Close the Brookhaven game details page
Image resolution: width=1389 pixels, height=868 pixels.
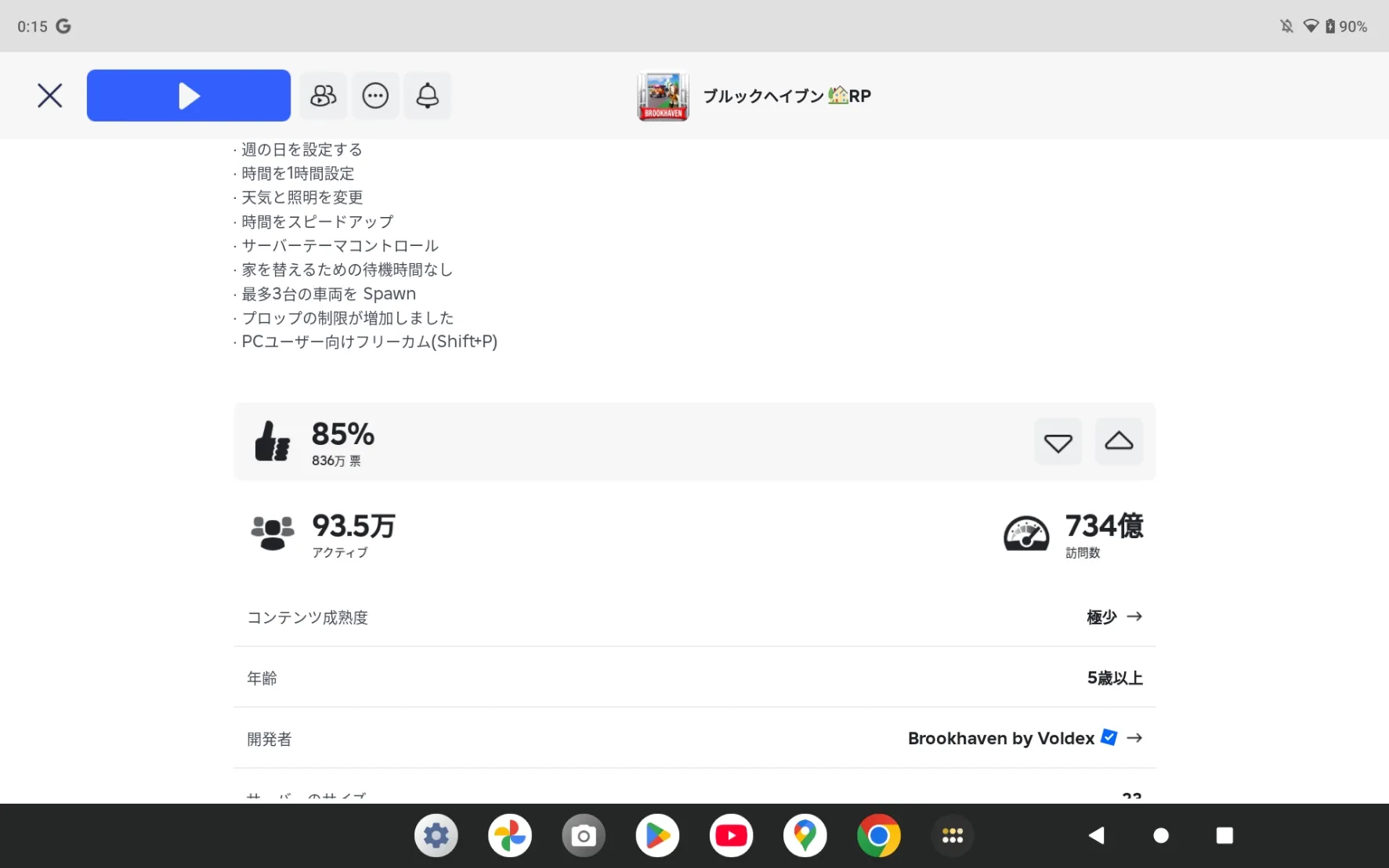[x=50, y=96]
